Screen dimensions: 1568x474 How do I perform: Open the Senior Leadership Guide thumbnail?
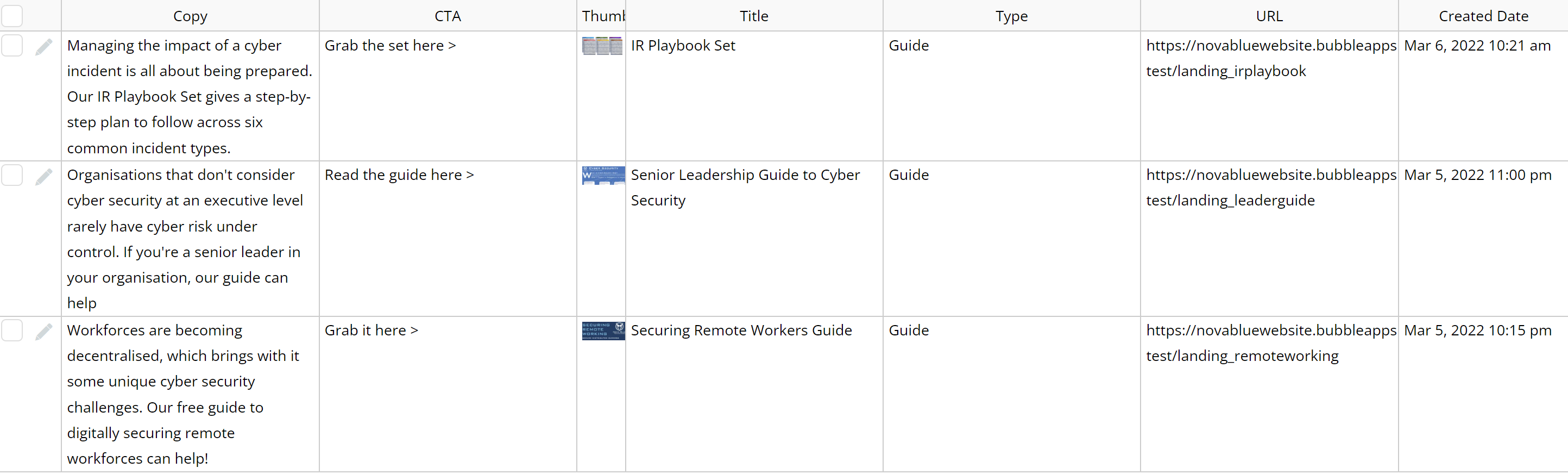click(603, 176)
